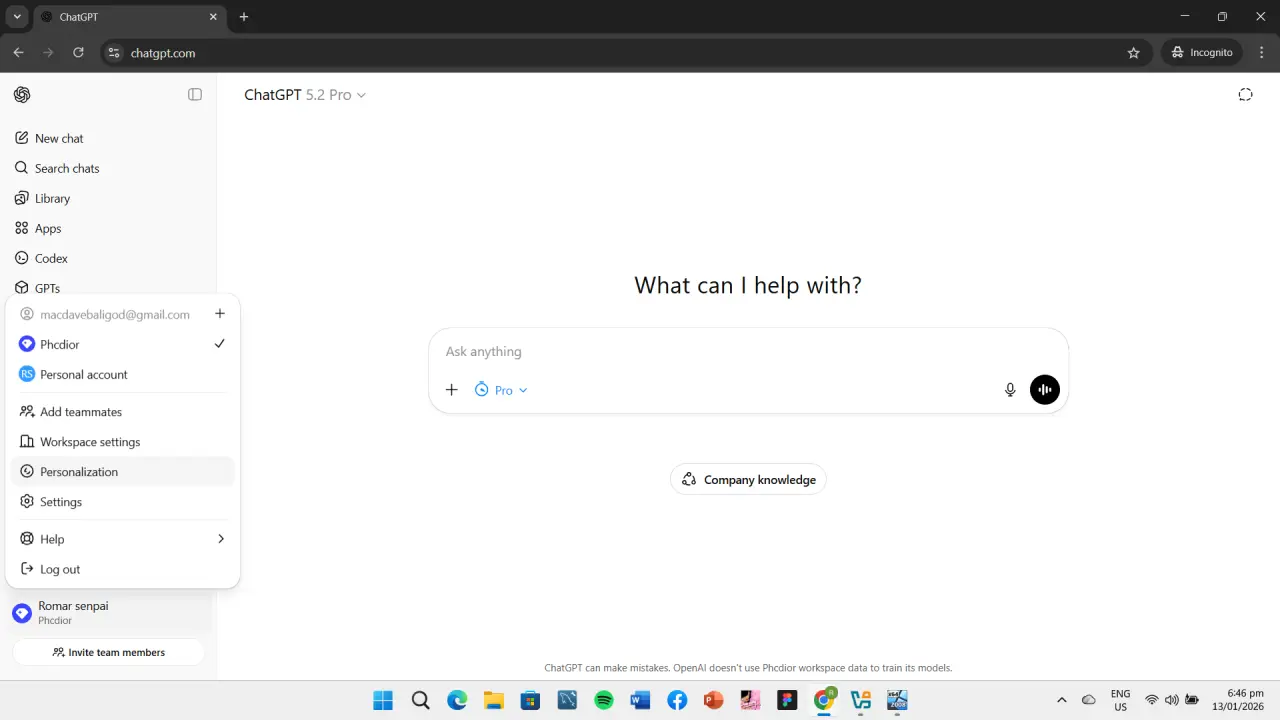Open the Pro thinking mode dropdown

(x=501, y=390)
